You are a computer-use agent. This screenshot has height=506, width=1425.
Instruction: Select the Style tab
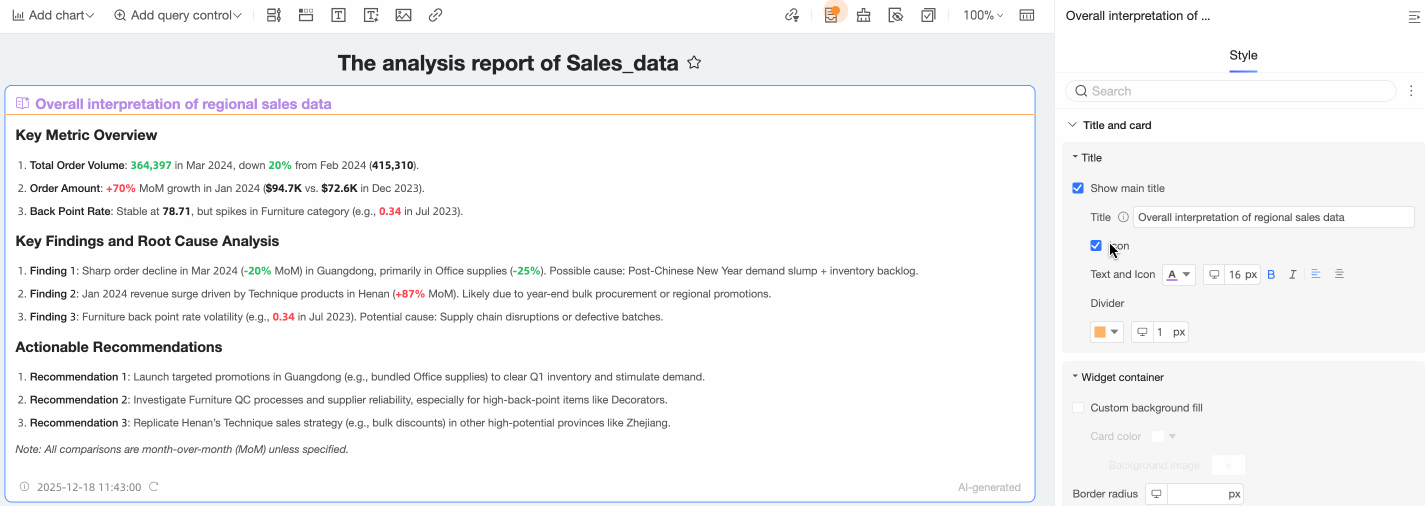coord(1243,56)
